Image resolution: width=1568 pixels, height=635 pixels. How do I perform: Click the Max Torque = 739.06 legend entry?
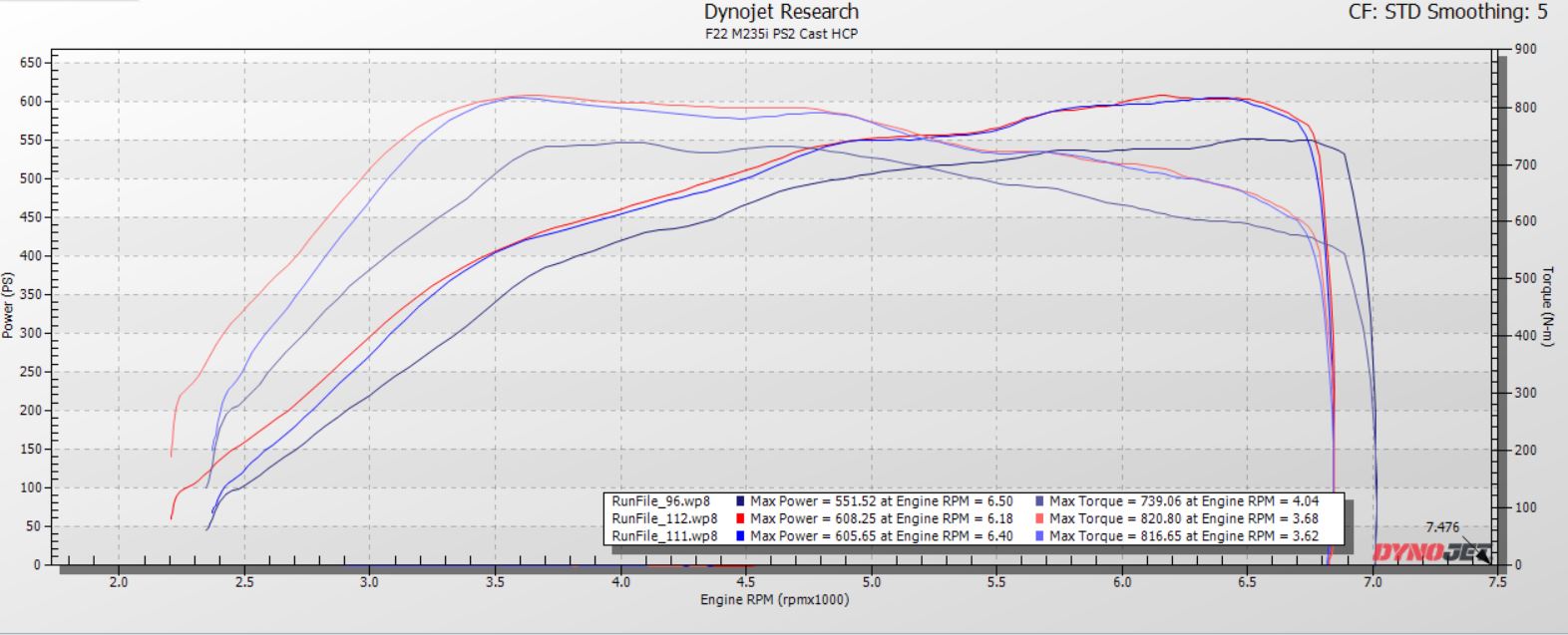[1183, 501]
